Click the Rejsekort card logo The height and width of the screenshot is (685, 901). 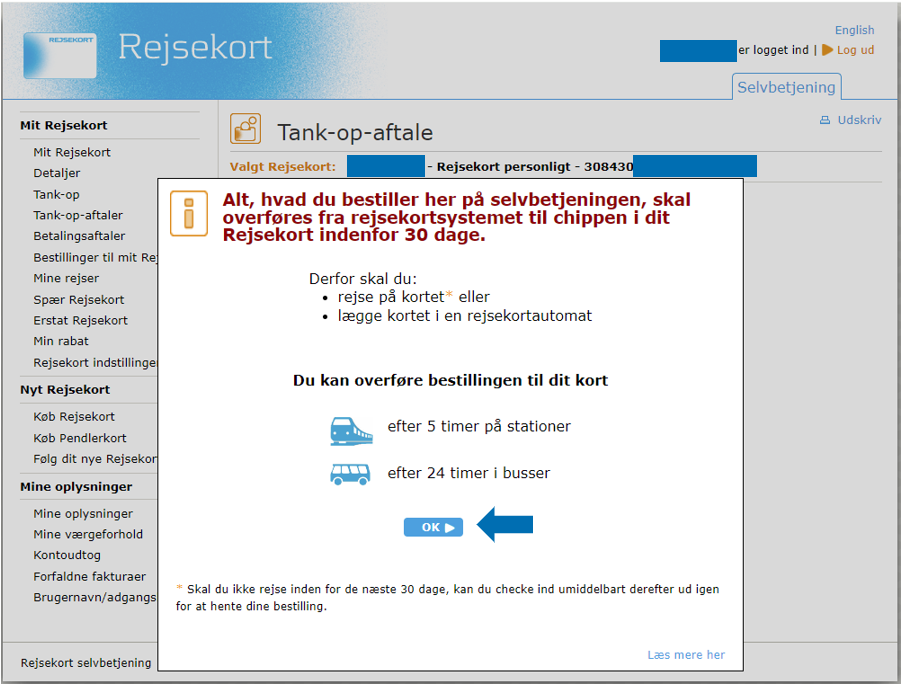[59, 55]
